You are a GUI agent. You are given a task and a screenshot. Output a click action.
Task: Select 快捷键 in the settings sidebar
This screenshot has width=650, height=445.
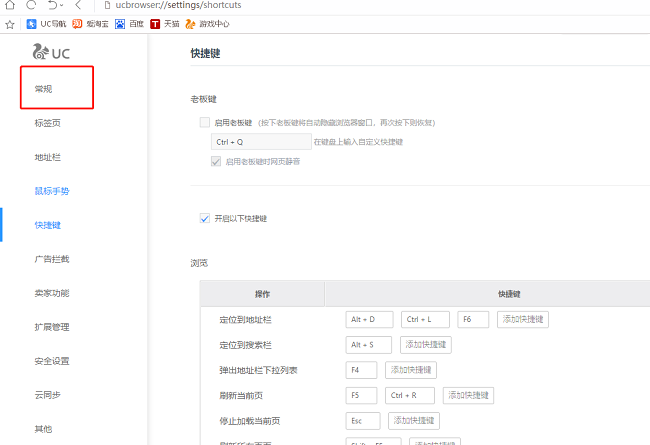pos(47,225)
